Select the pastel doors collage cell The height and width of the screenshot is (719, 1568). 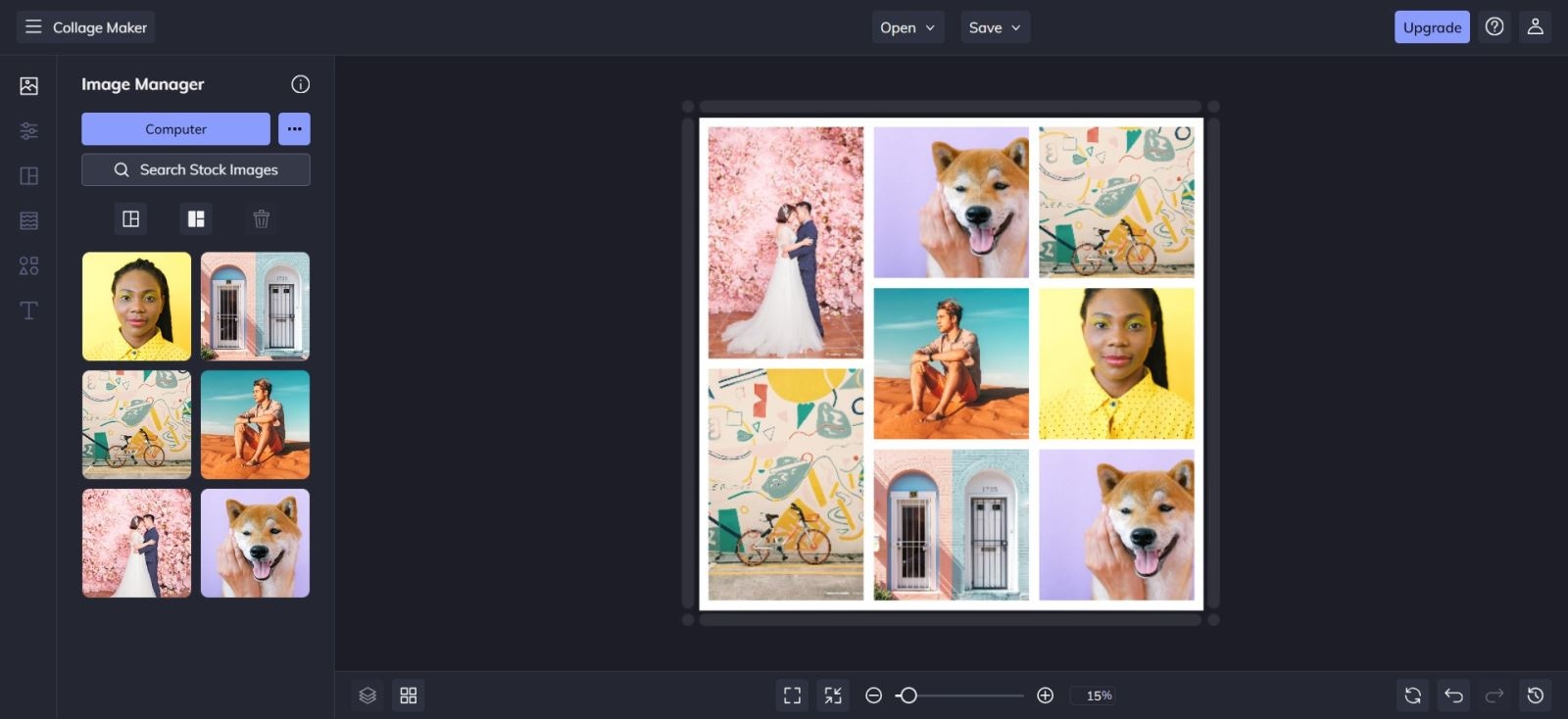tap(952, 525)
